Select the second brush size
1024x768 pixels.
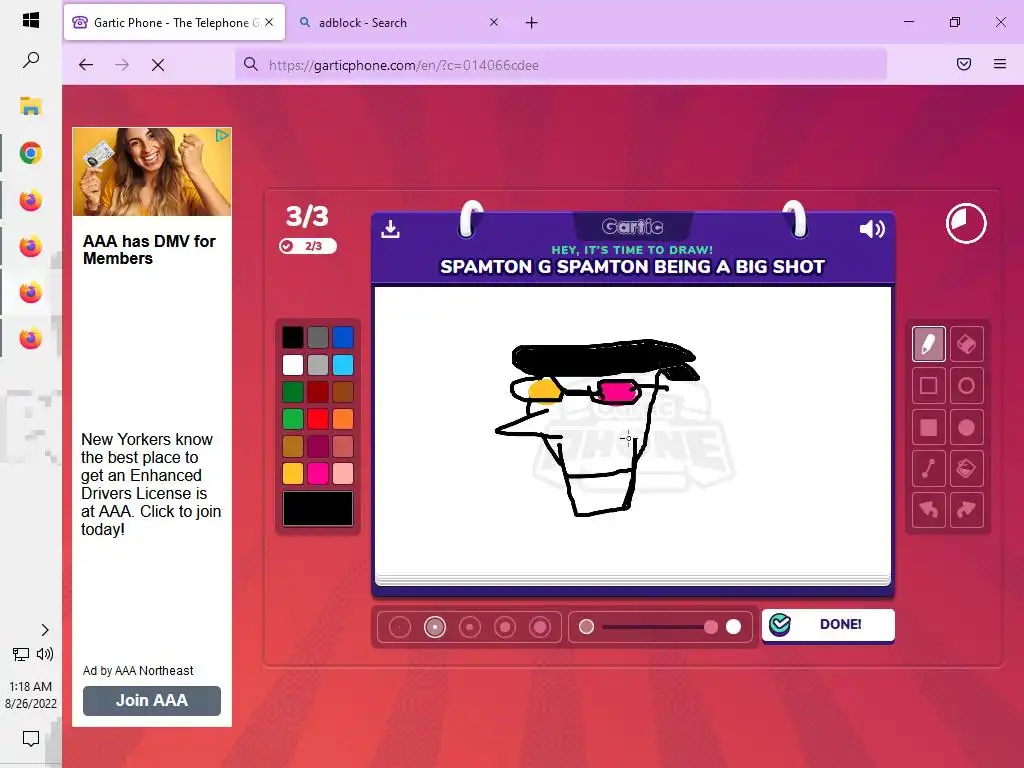435,627
